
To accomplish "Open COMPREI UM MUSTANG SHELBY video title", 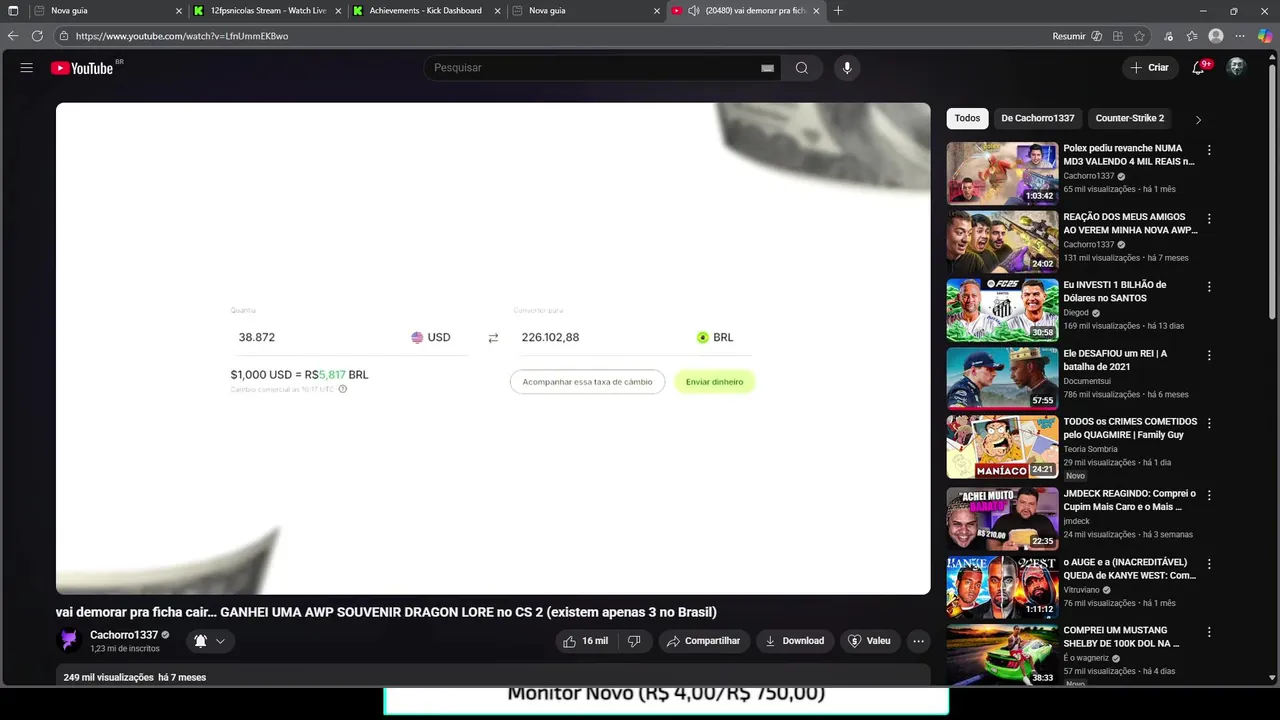I will 1121,637.
